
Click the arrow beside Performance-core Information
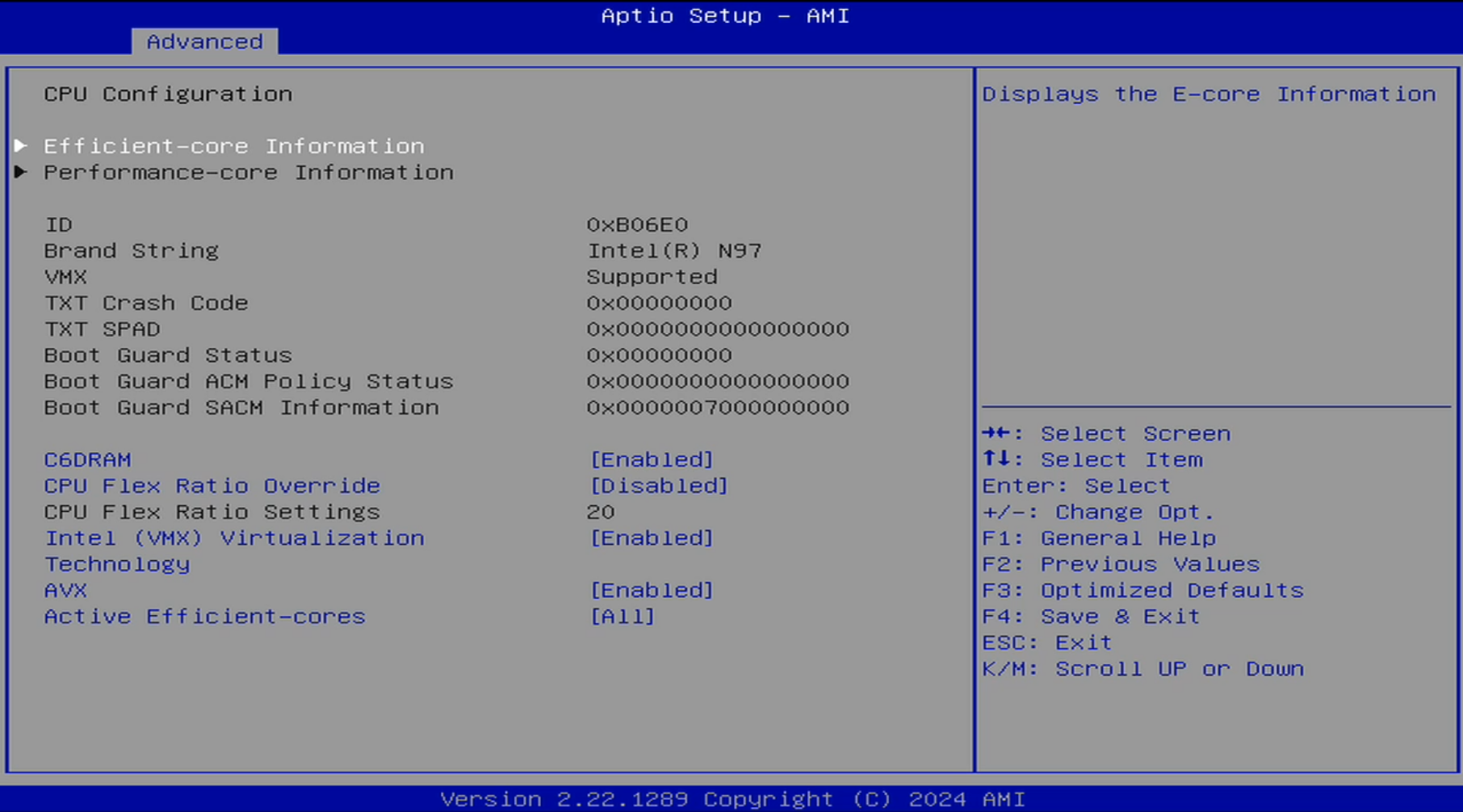21,172
